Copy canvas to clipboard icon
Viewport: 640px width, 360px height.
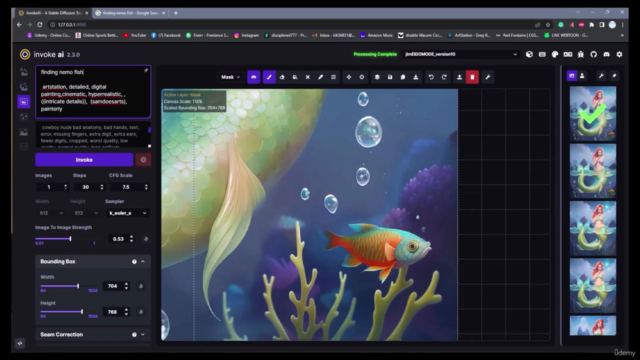(x=403, y=77)
